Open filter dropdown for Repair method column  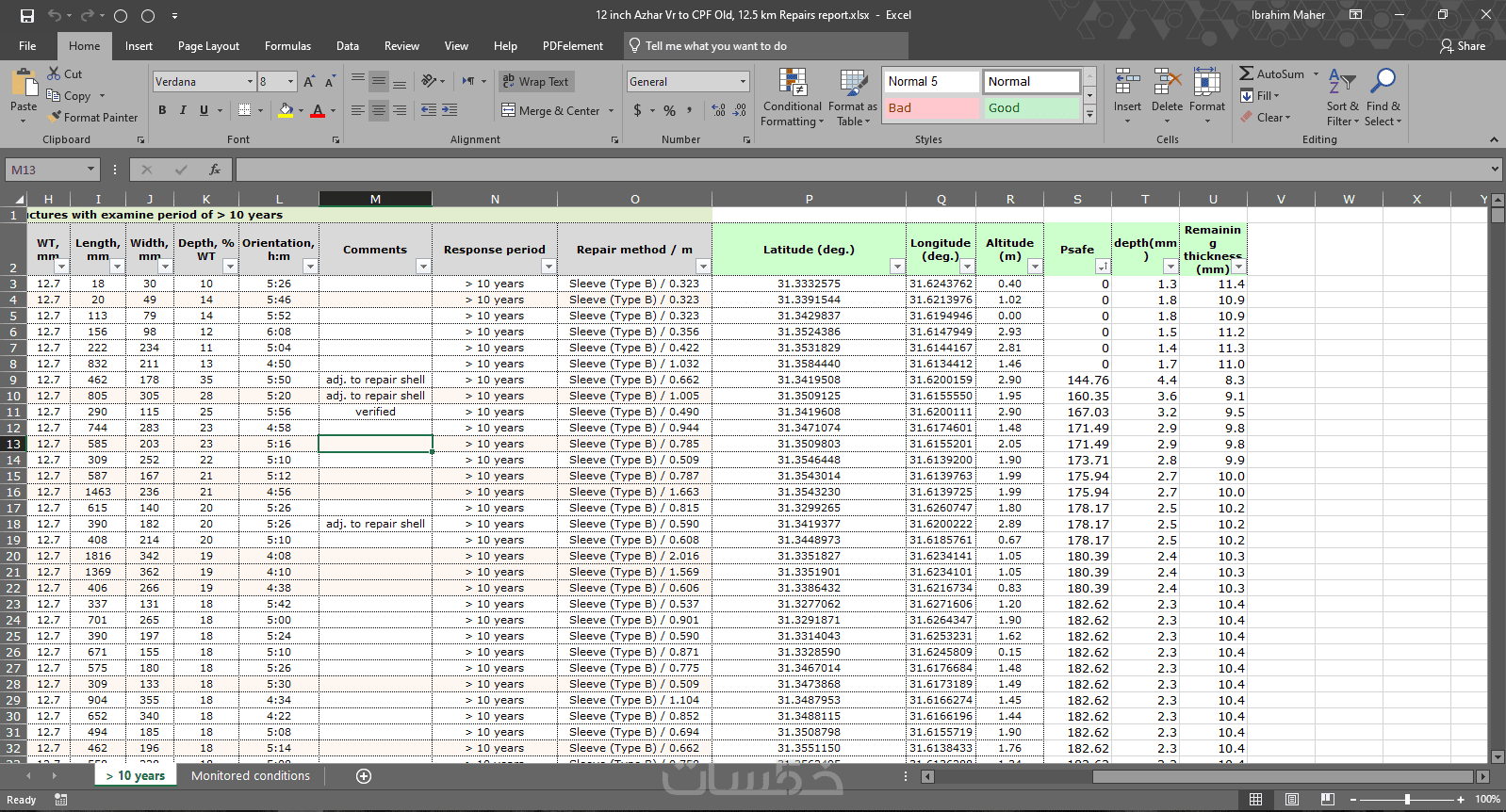[x=702, y=267]
